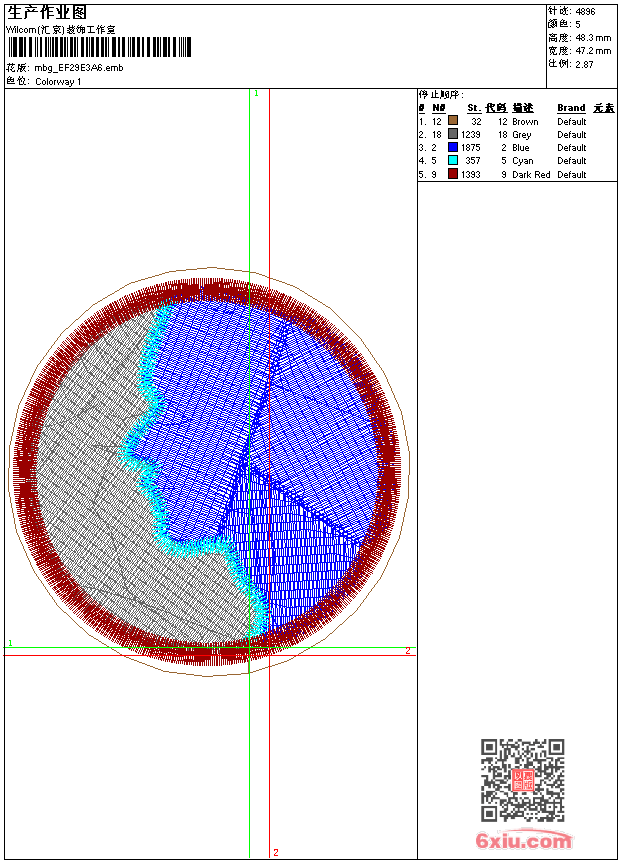Click the Colorway 1 label
620x860 pixels.
(x=58, y=81)
